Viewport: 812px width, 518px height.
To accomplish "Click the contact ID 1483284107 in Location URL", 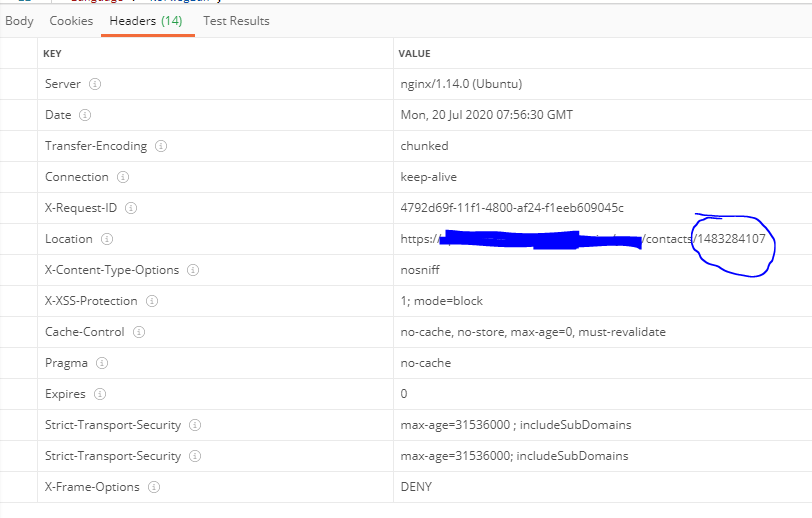I will [x=731, y=239].
